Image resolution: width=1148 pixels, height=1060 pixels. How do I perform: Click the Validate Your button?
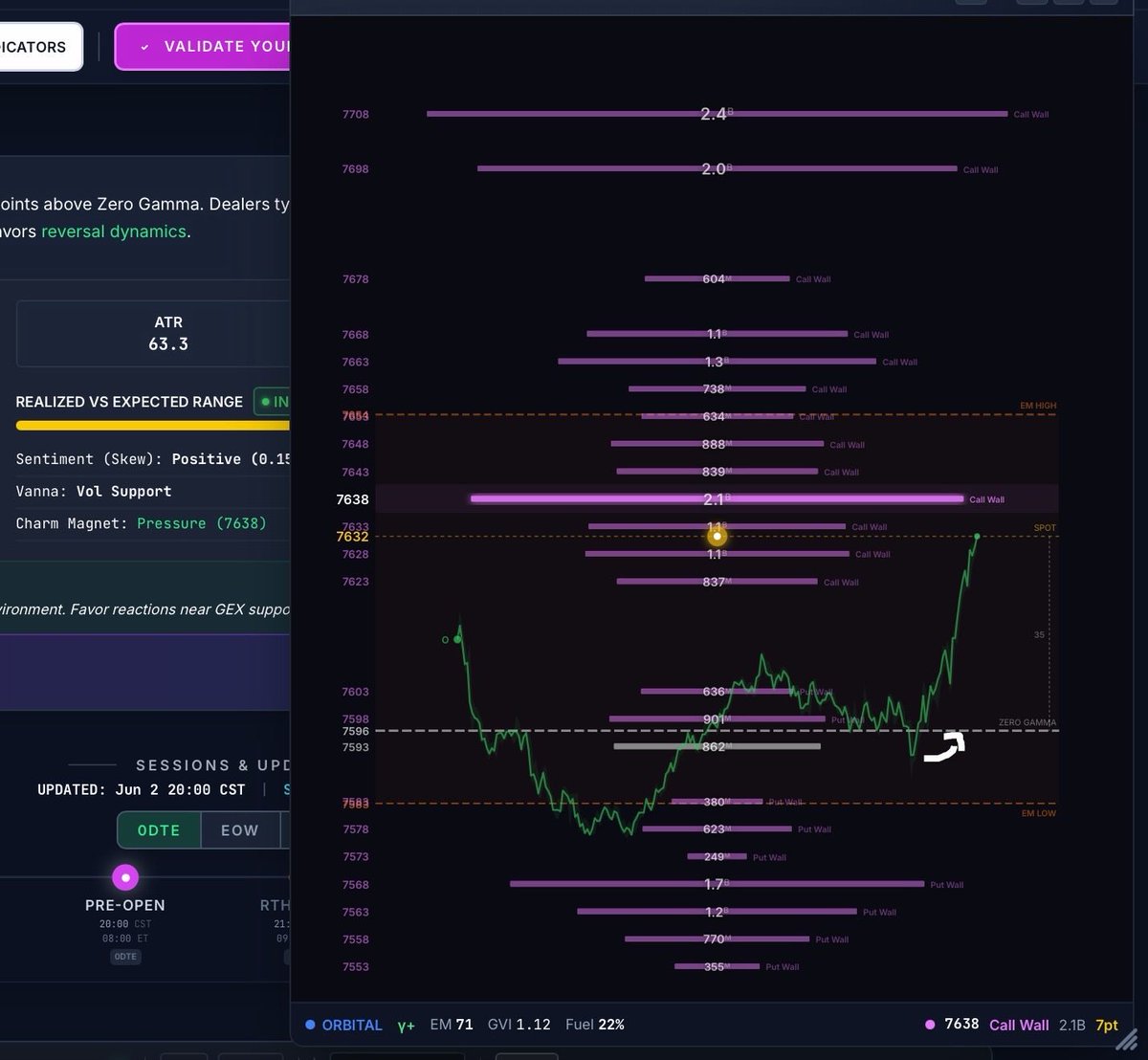pos(203,46)
